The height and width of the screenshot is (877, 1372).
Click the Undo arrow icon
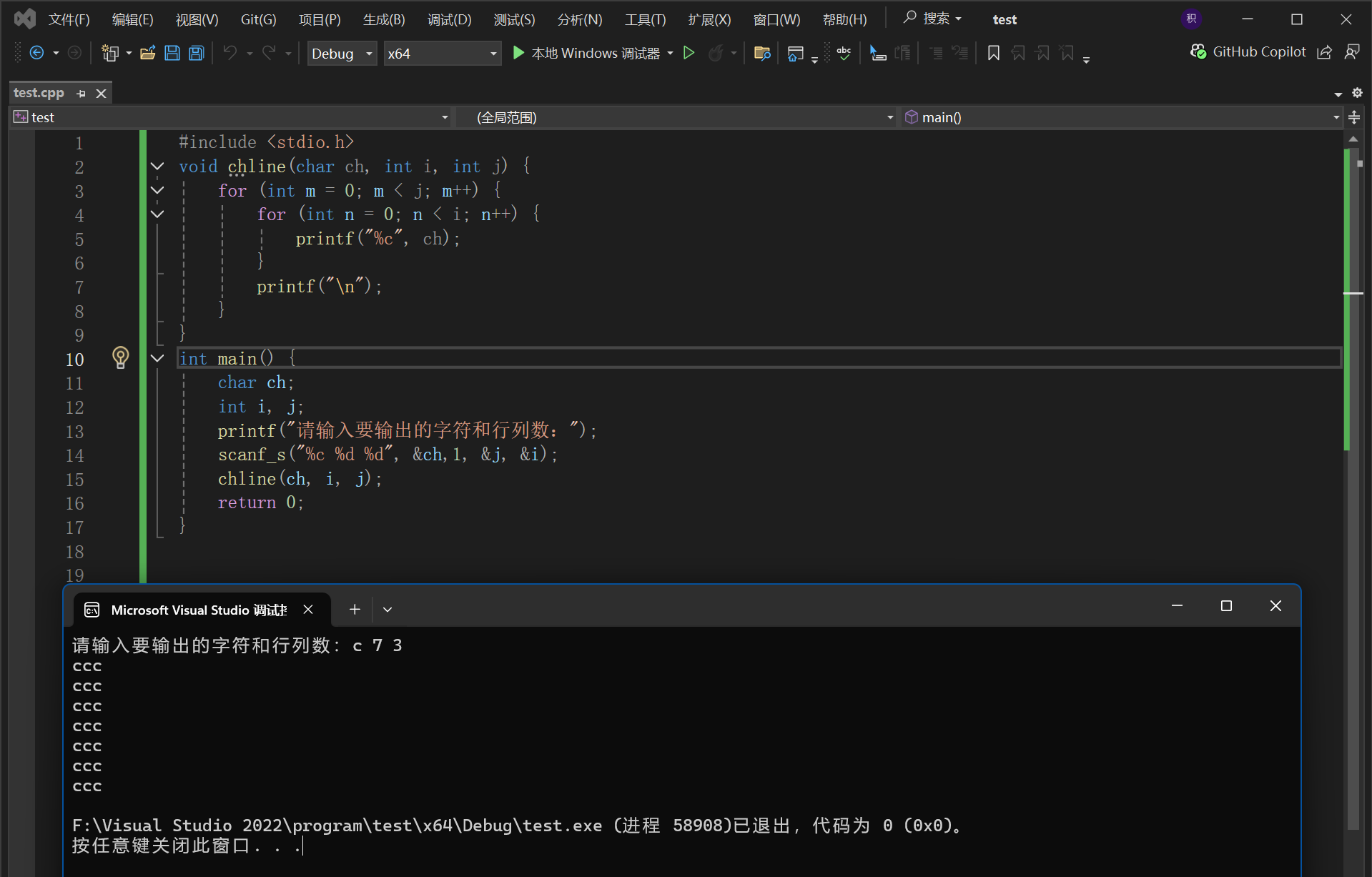(x=230, y=53)
